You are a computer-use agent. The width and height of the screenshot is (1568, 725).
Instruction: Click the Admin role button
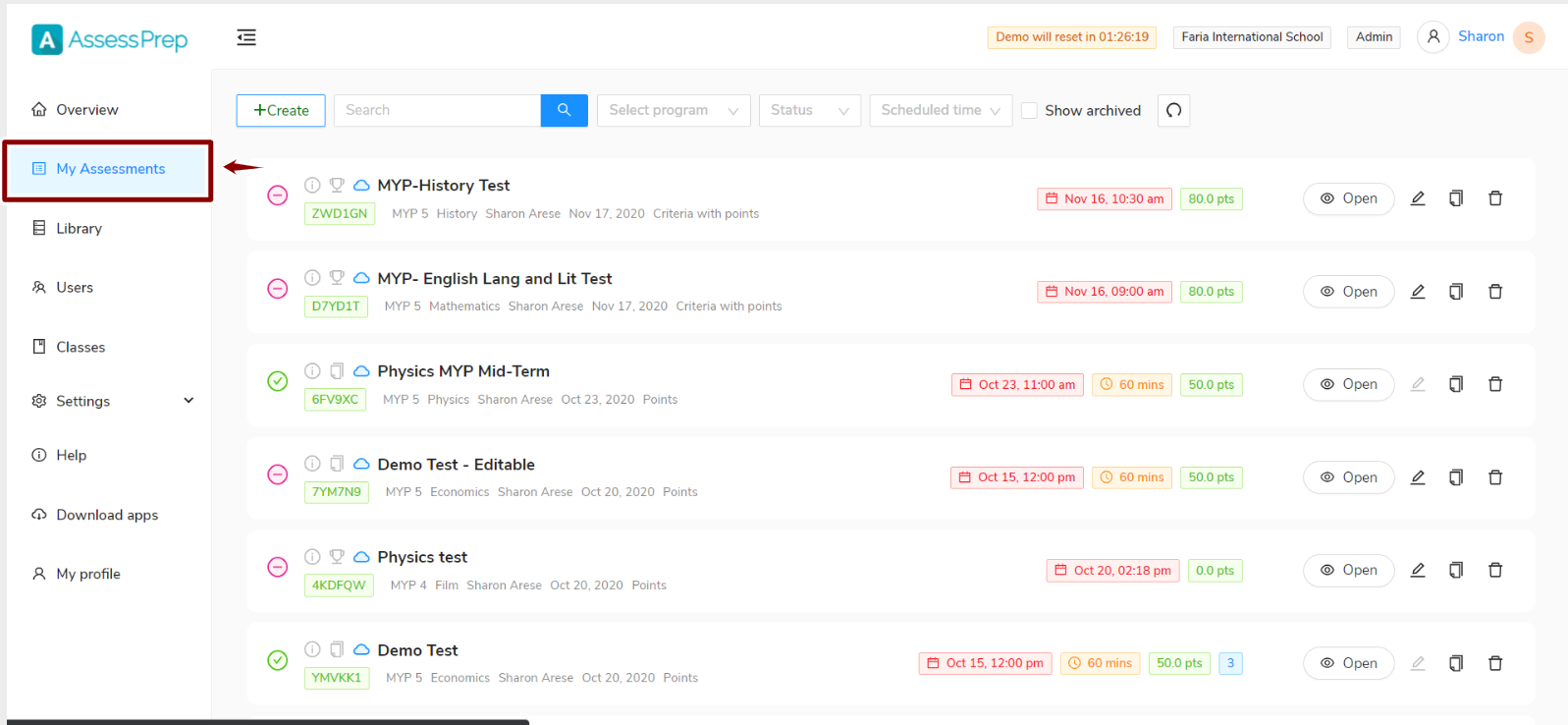[x=1374, y=37]
